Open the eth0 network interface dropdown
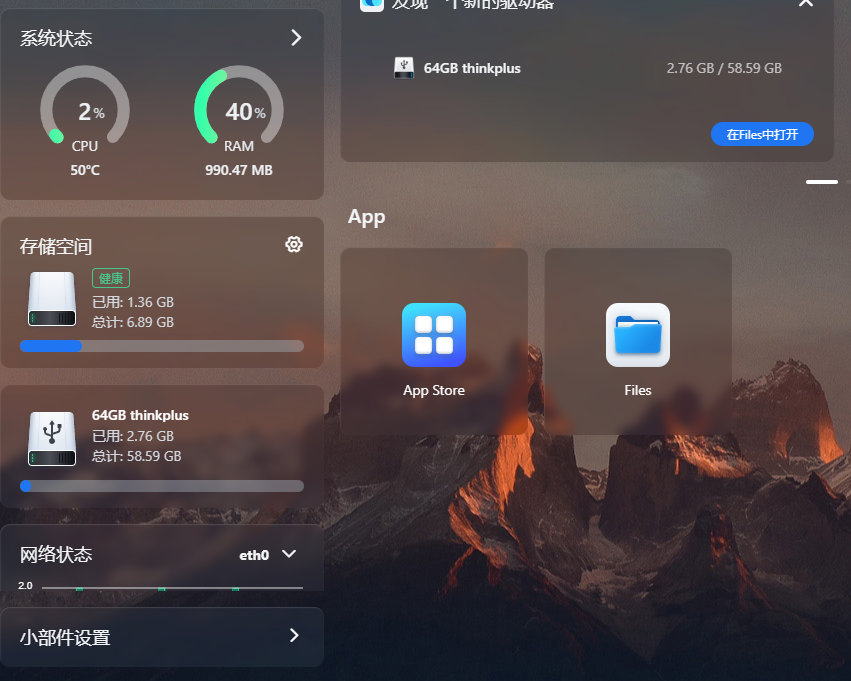 click(x=268, y=555)
